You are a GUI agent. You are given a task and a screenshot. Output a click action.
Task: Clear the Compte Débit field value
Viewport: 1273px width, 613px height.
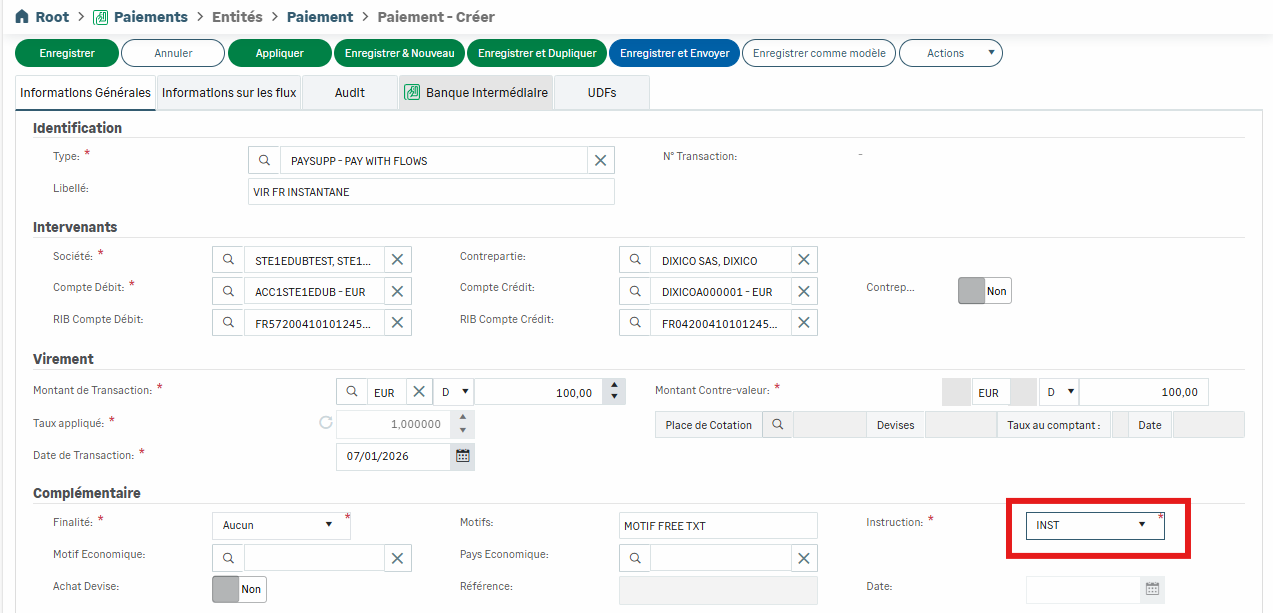point(397,292)
